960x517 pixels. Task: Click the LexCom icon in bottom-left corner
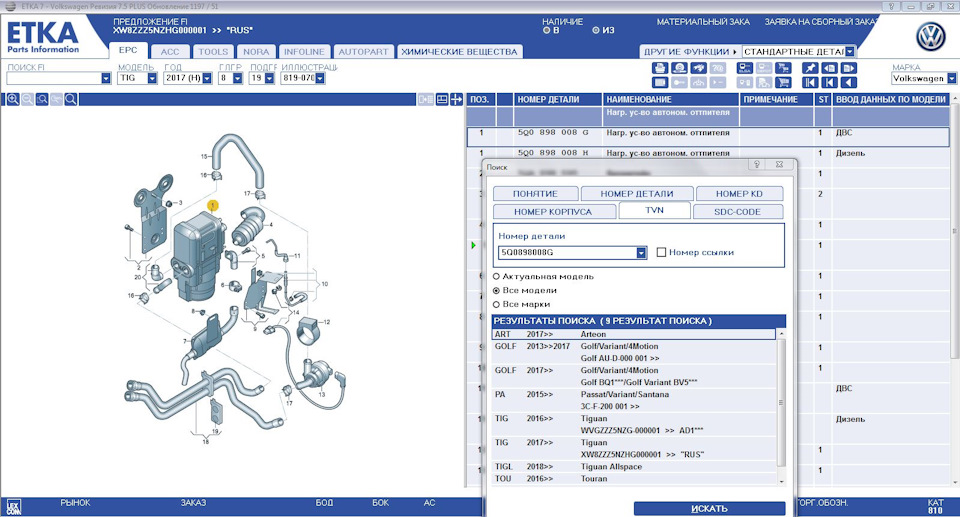[x=13, y=507]
